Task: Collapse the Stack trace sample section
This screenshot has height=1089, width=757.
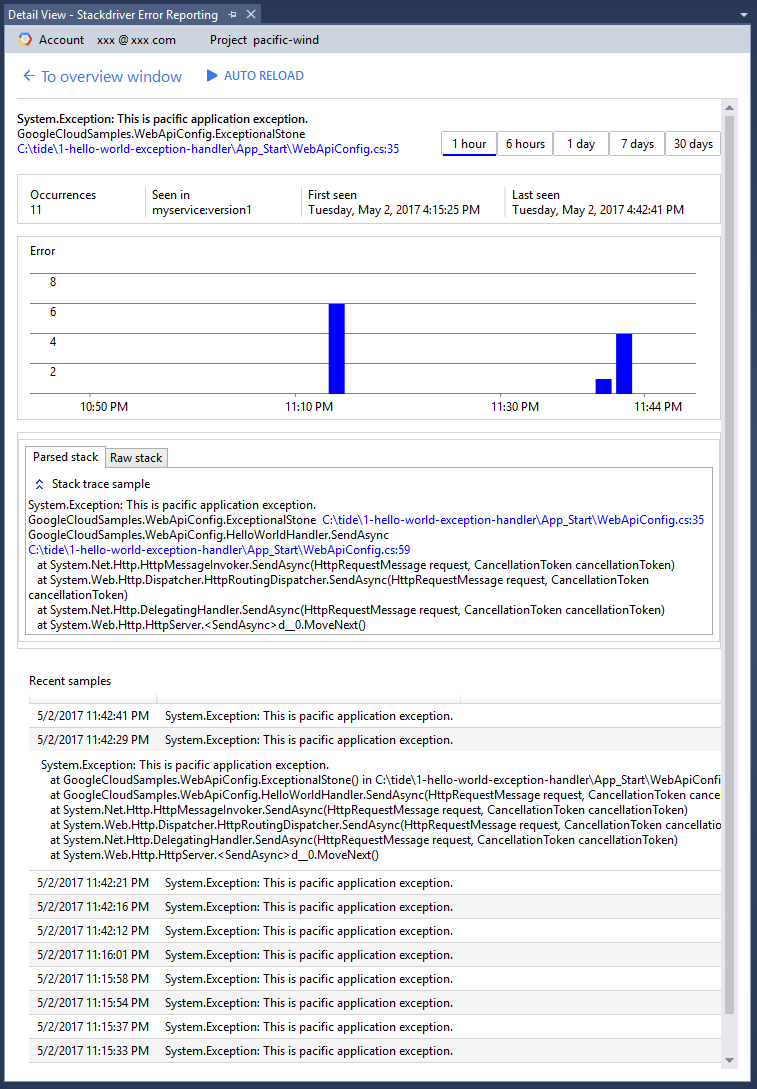Action: [x=40, y=484]
